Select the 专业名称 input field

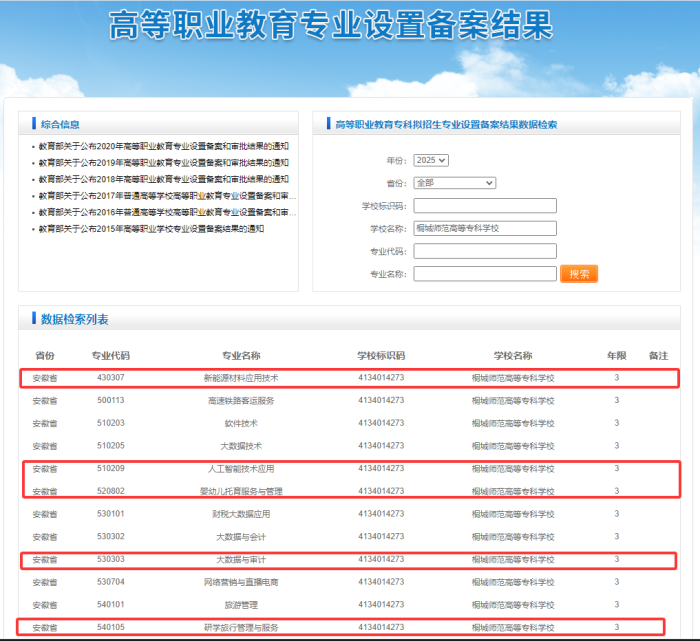tap(485, 274)
